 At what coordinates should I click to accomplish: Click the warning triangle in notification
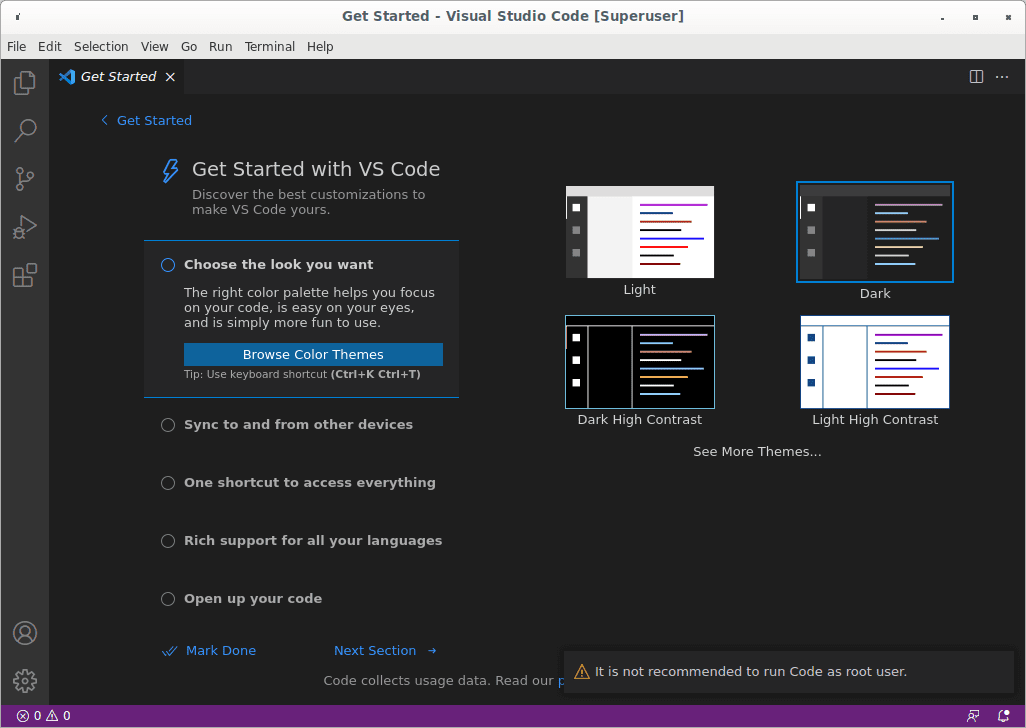(581, 672)
